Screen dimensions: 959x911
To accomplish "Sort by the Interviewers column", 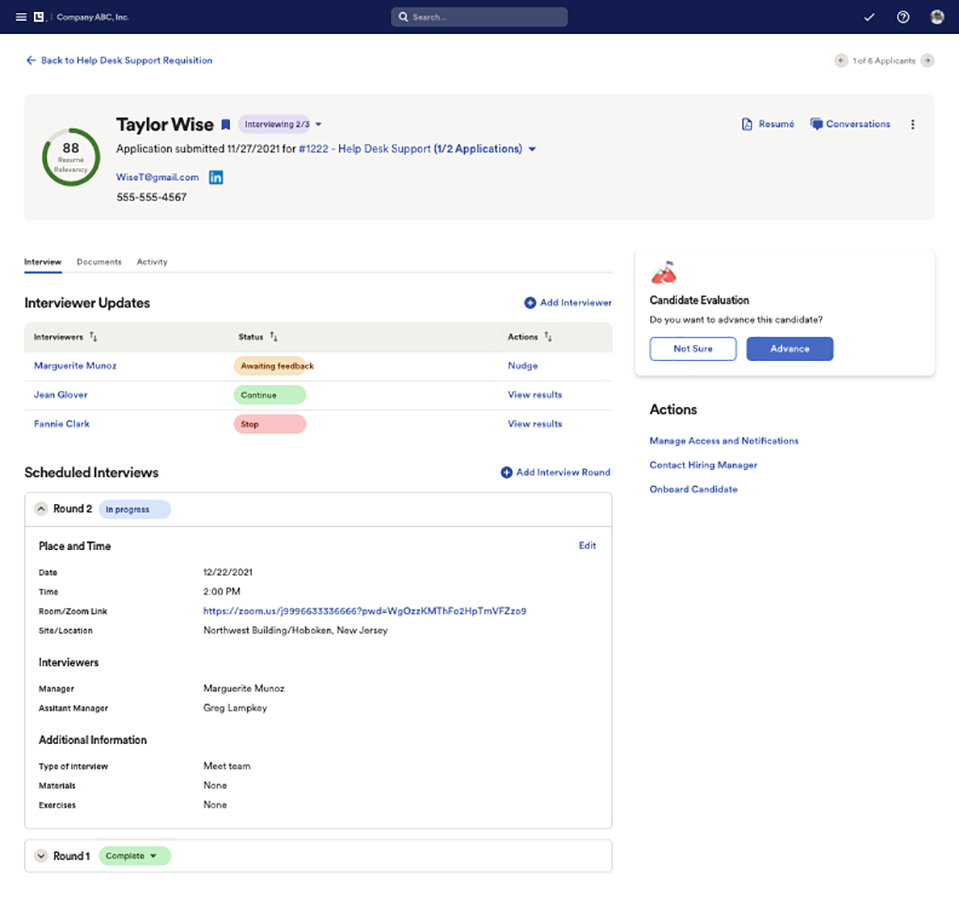I will (x=94, y=337).
